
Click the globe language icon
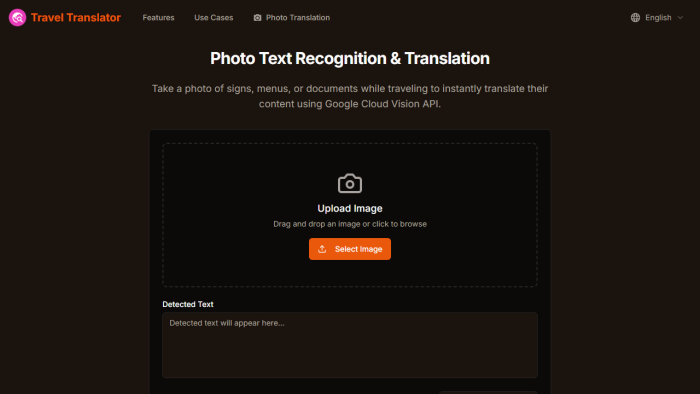click(x=635, y=17)
